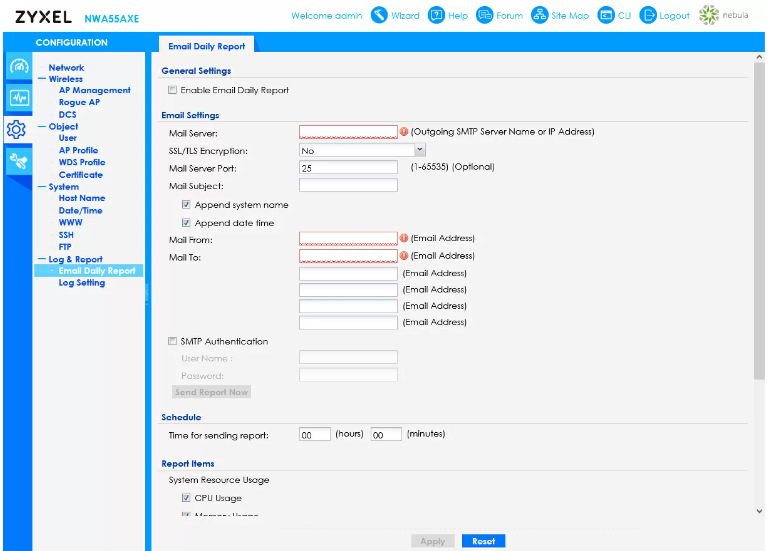Open AP Management in the sidebar
The width and height of the screenshot is (773, 551).
[94, 91]
